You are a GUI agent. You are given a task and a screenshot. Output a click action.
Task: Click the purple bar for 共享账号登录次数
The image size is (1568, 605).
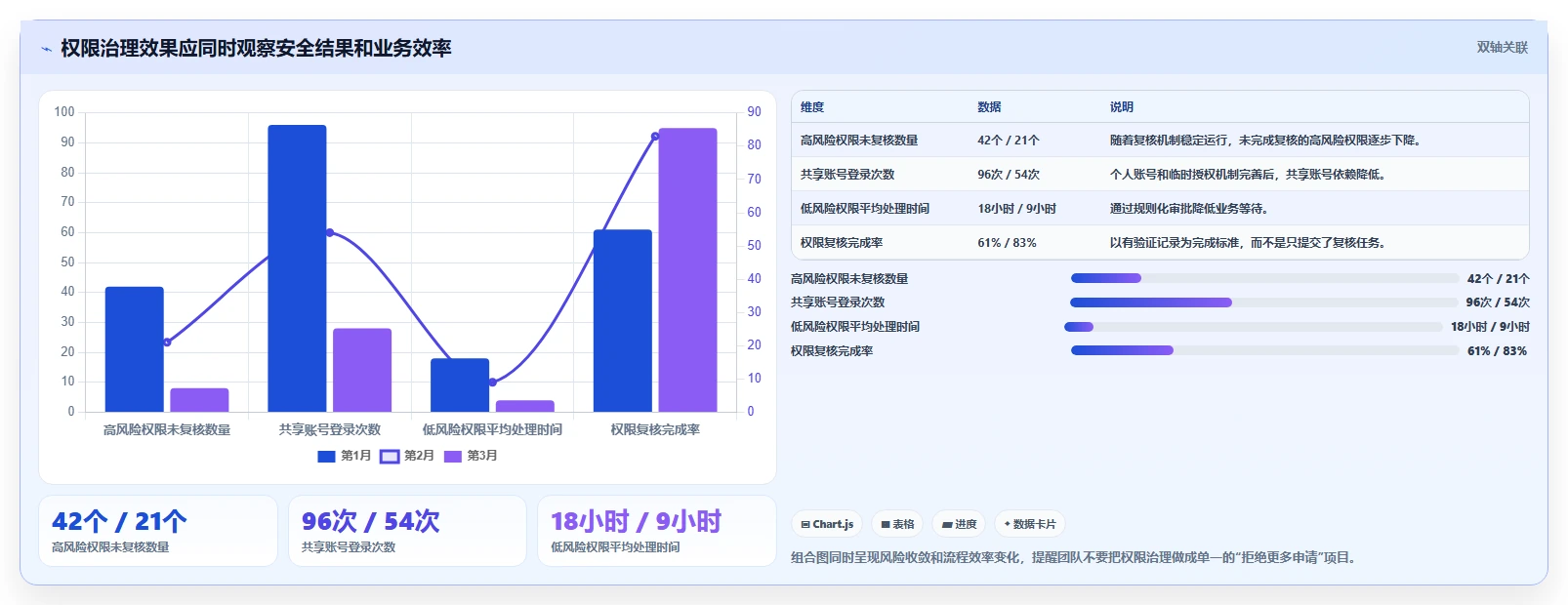[362, 370]
